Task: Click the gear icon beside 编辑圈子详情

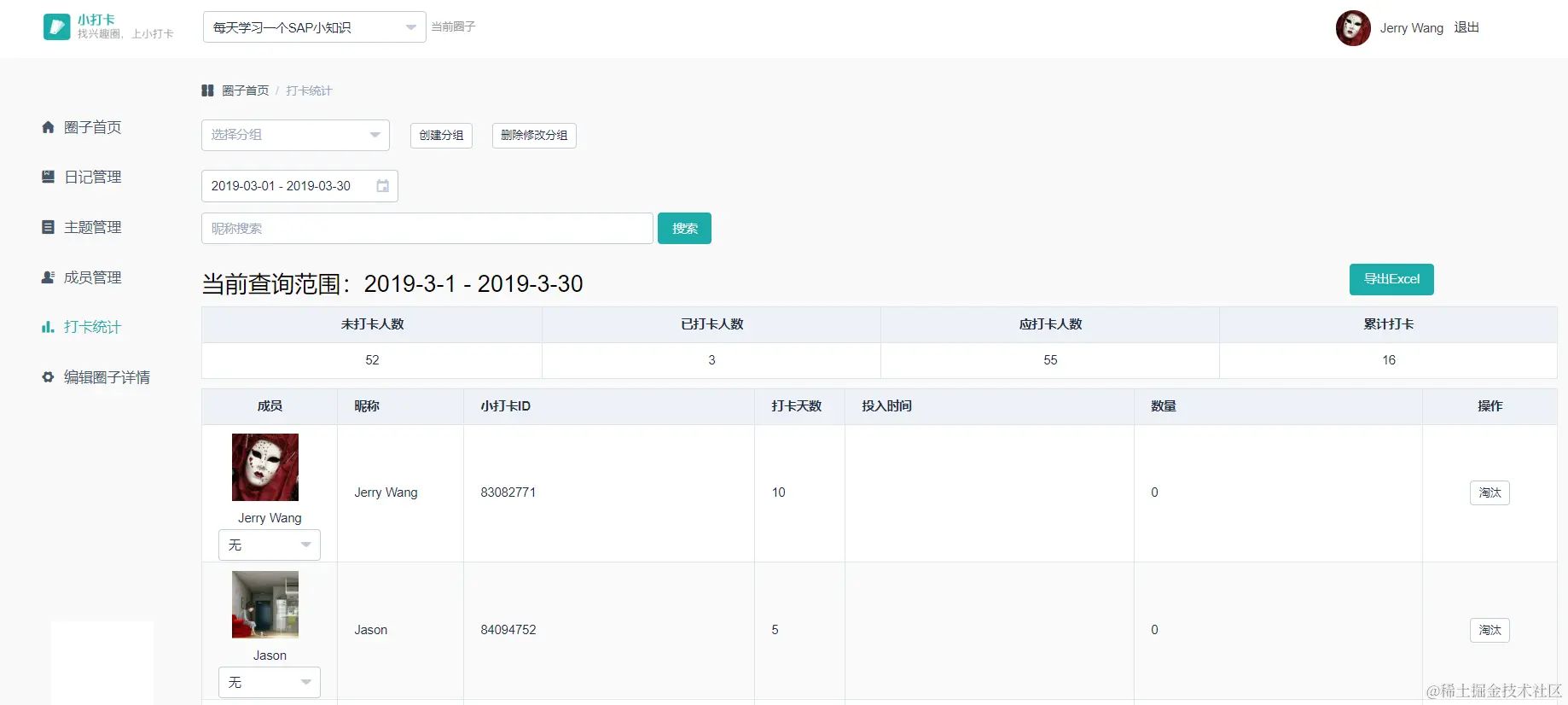Action: tap(48, 377)
